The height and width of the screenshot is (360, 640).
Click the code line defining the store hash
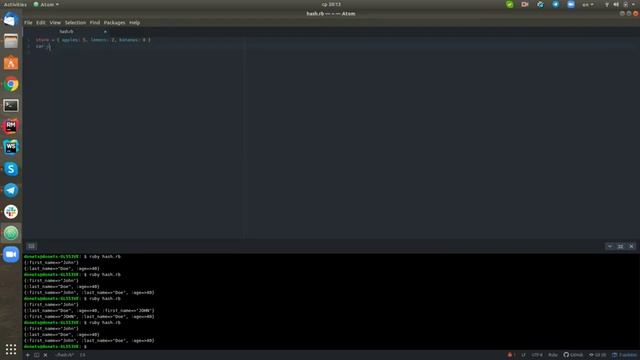[x=93, y=40]
